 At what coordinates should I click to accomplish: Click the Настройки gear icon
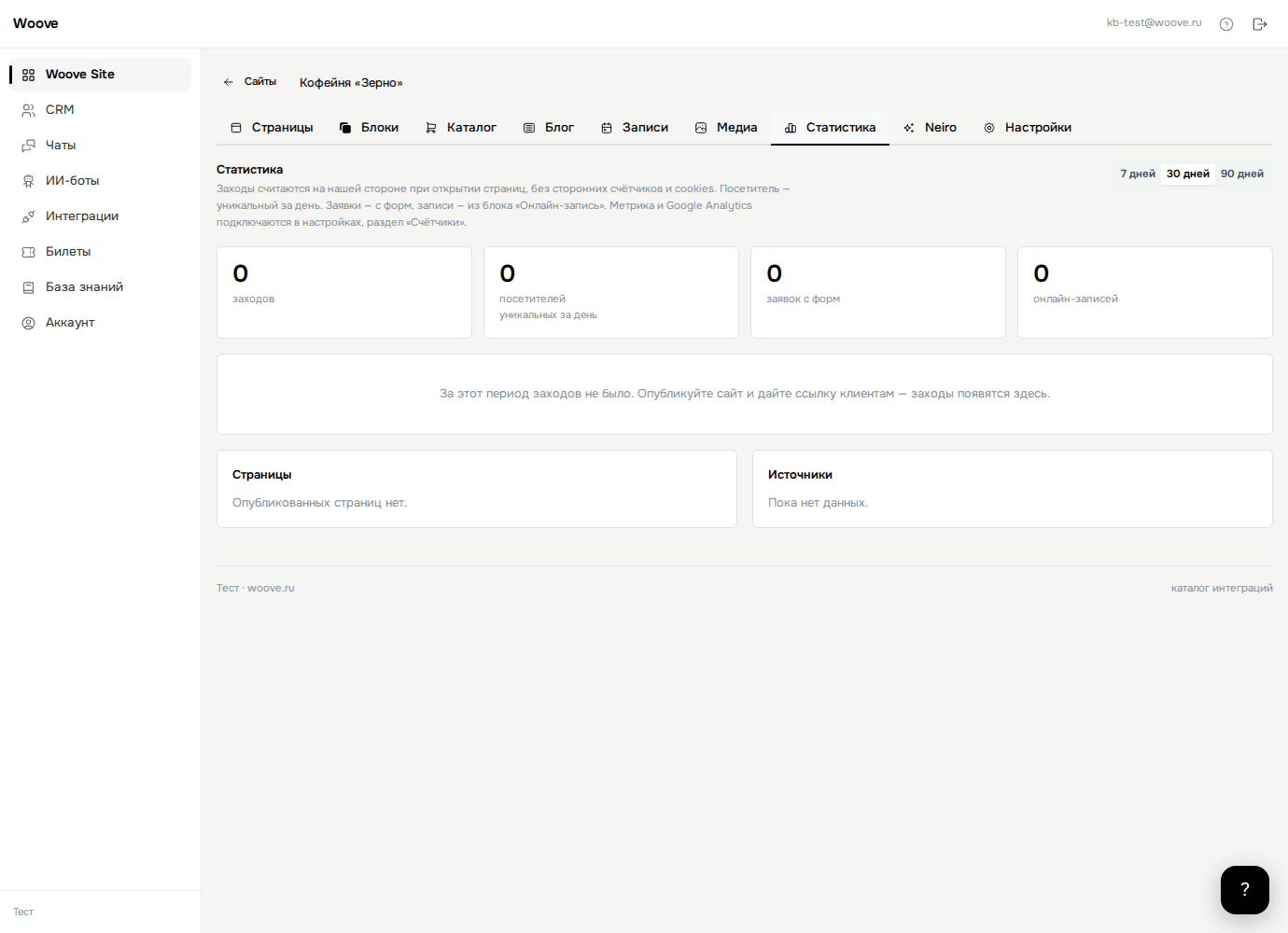coord(989,128)
